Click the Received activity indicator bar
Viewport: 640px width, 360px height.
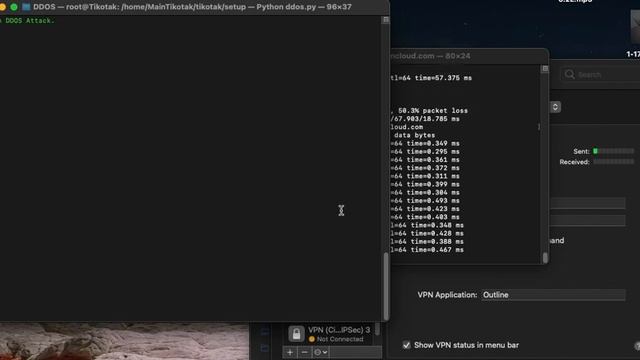[x=613, y=162]
